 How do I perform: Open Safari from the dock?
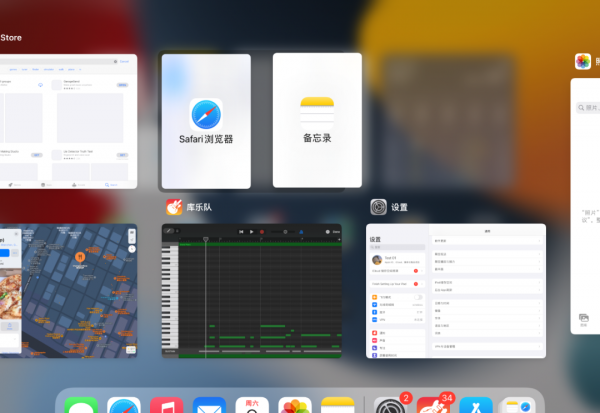click(x=124, y=405)
